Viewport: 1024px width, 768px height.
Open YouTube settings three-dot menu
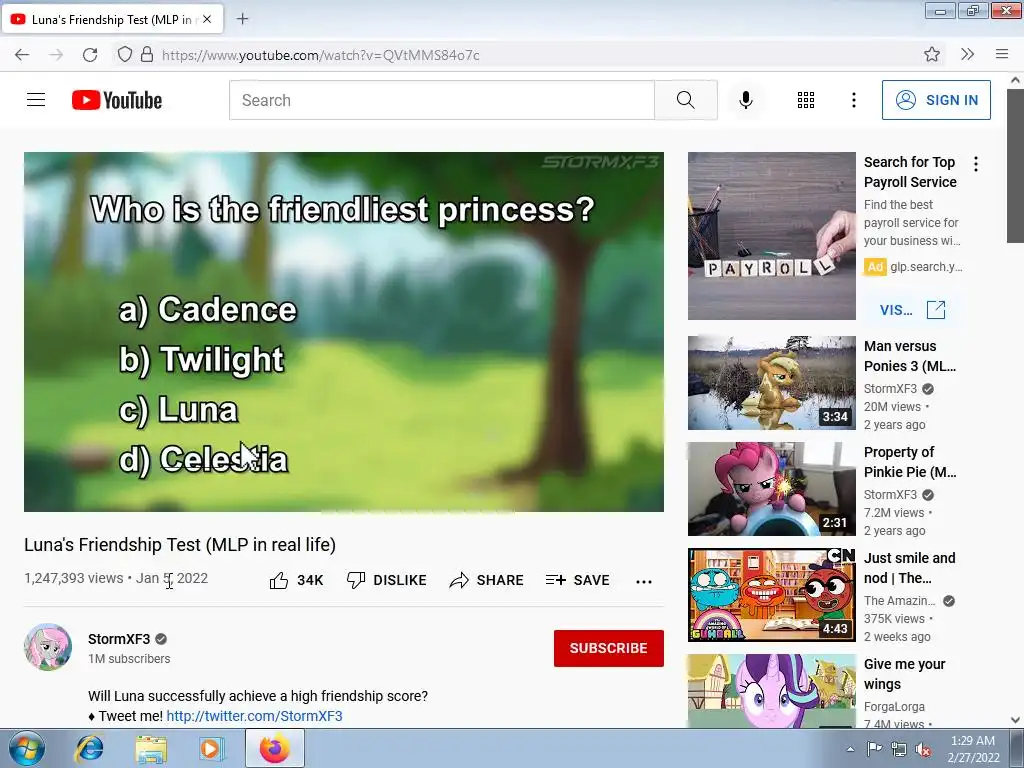(854, 100)
